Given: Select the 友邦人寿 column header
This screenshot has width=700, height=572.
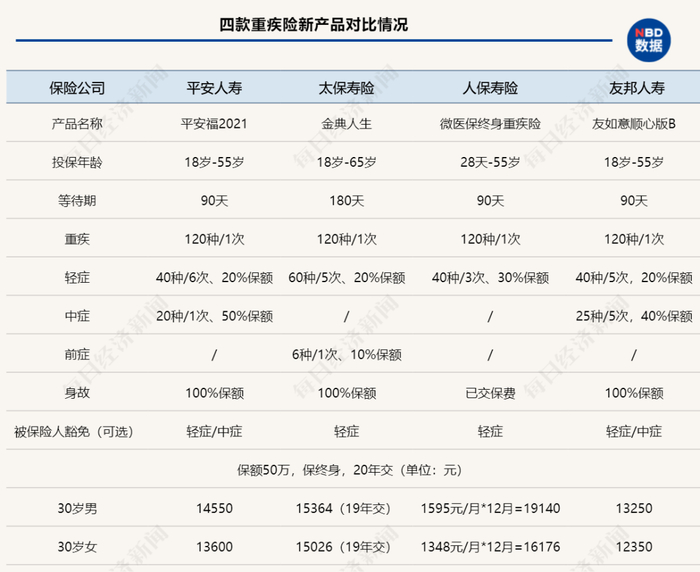Looking at the screenshot, I should (637, 88).
